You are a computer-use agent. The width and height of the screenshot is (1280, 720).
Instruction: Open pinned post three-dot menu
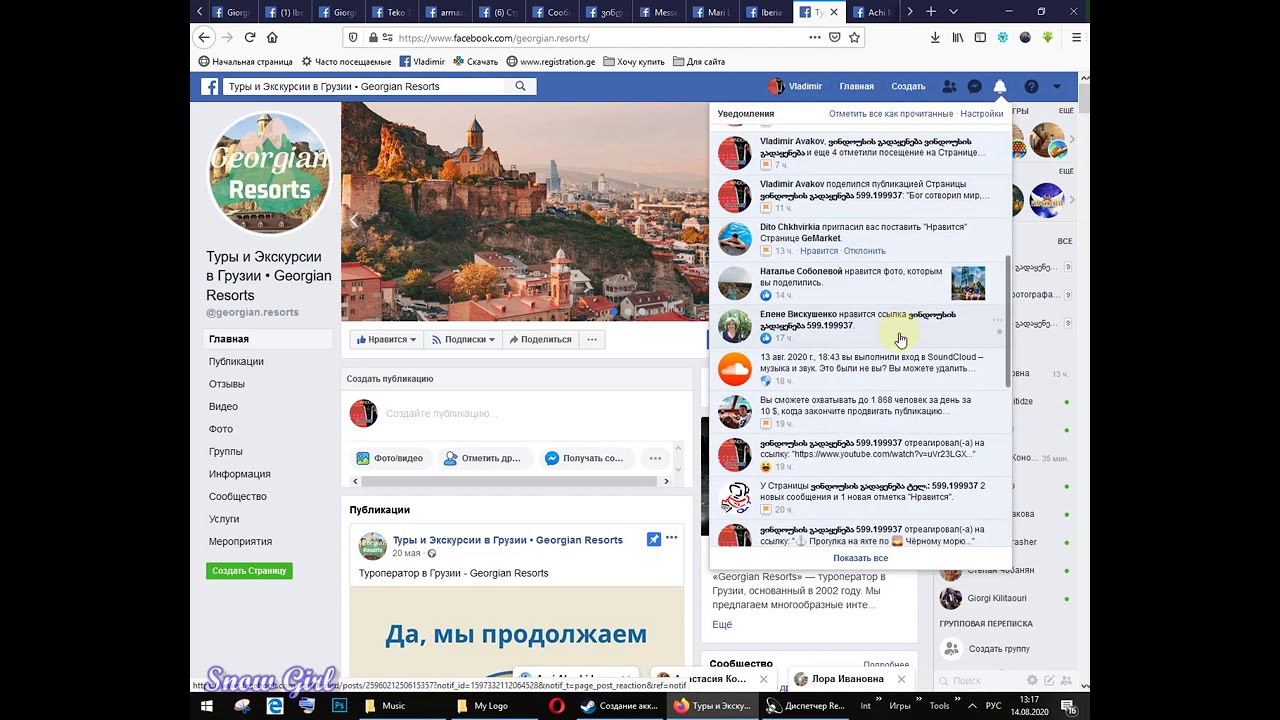[672, 538]
